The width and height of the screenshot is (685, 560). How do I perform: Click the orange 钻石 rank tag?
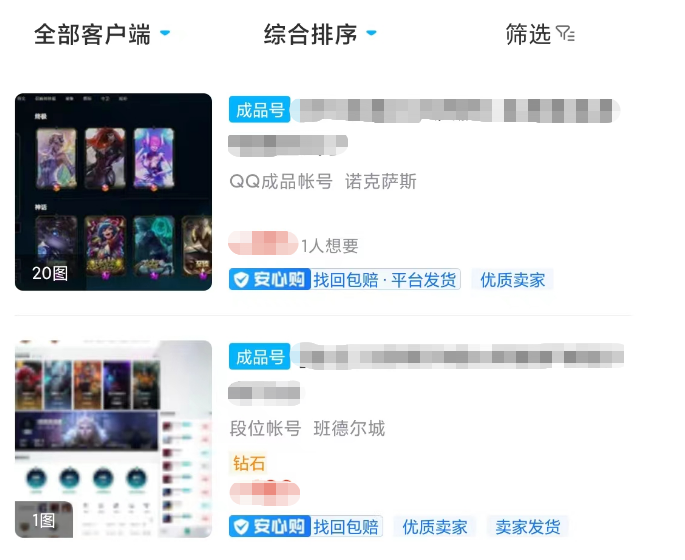tap(249, 463)
